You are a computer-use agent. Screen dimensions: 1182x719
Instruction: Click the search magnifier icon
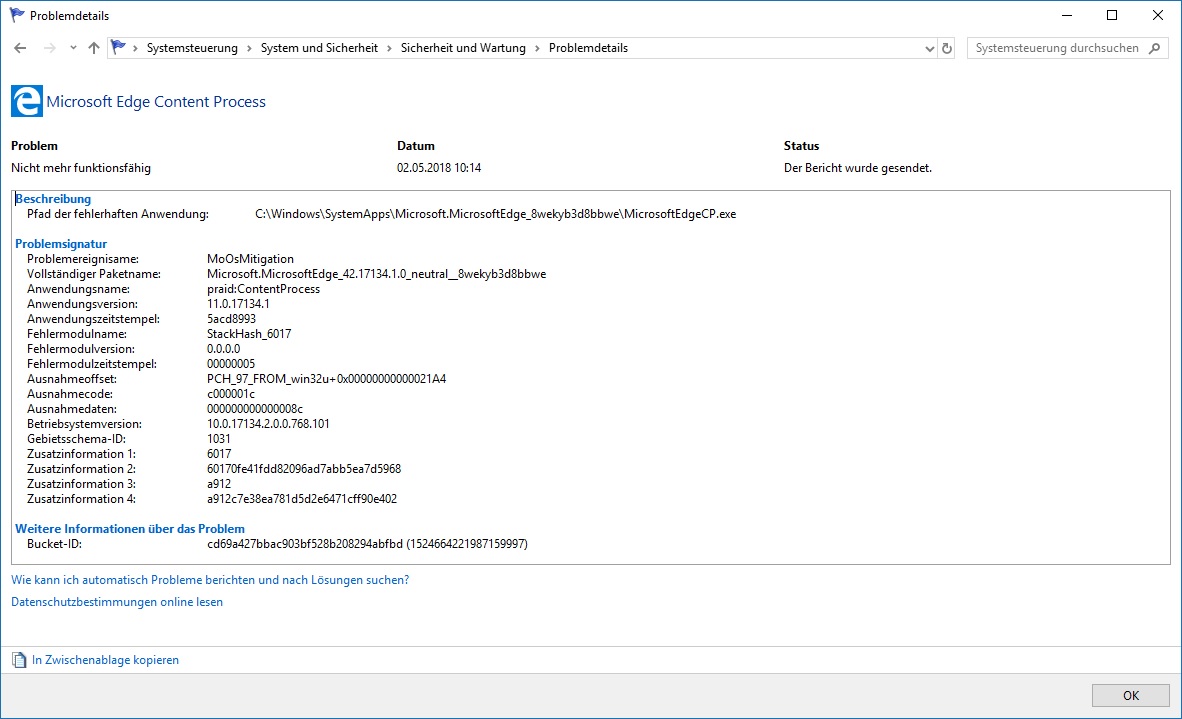[1155, 48]
